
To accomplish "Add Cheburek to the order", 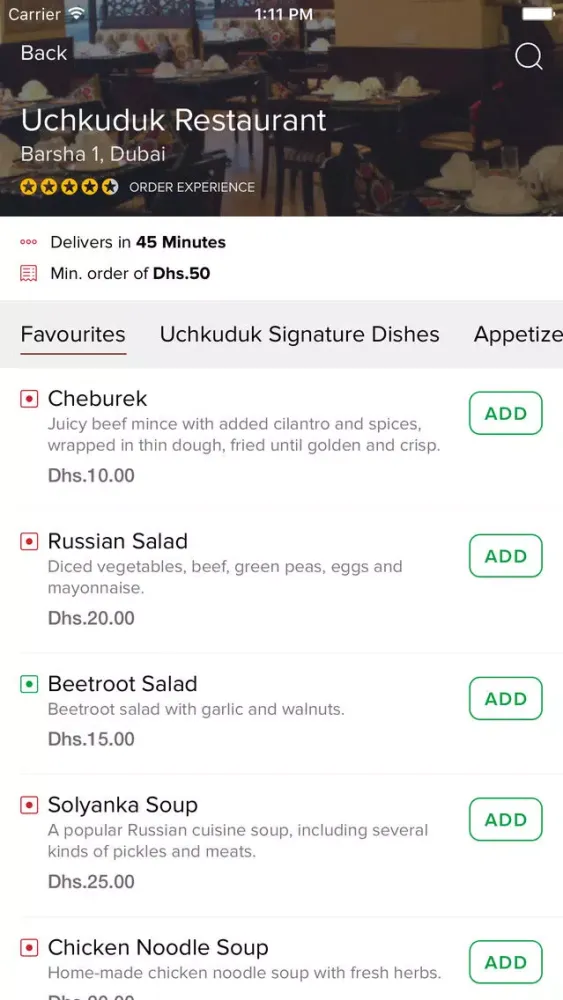I will 506,413.
